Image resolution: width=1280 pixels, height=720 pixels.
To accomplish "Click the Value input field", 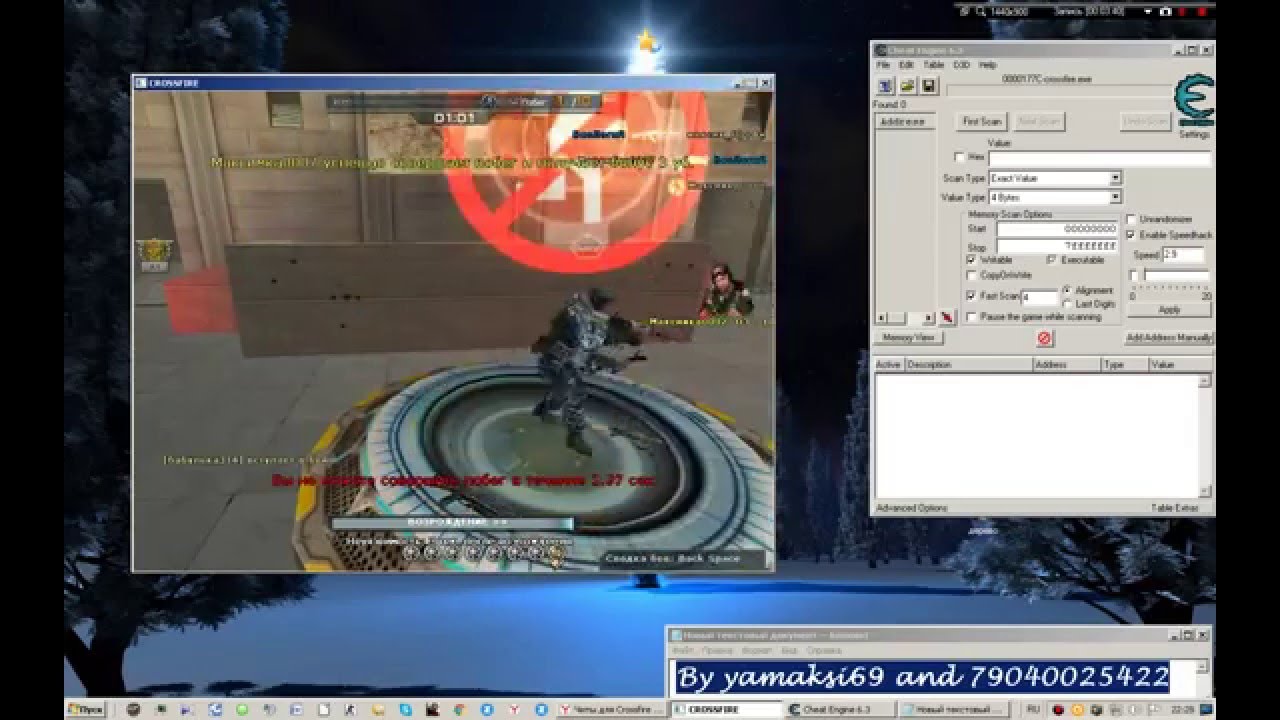I will click(x=1099, y=158).
